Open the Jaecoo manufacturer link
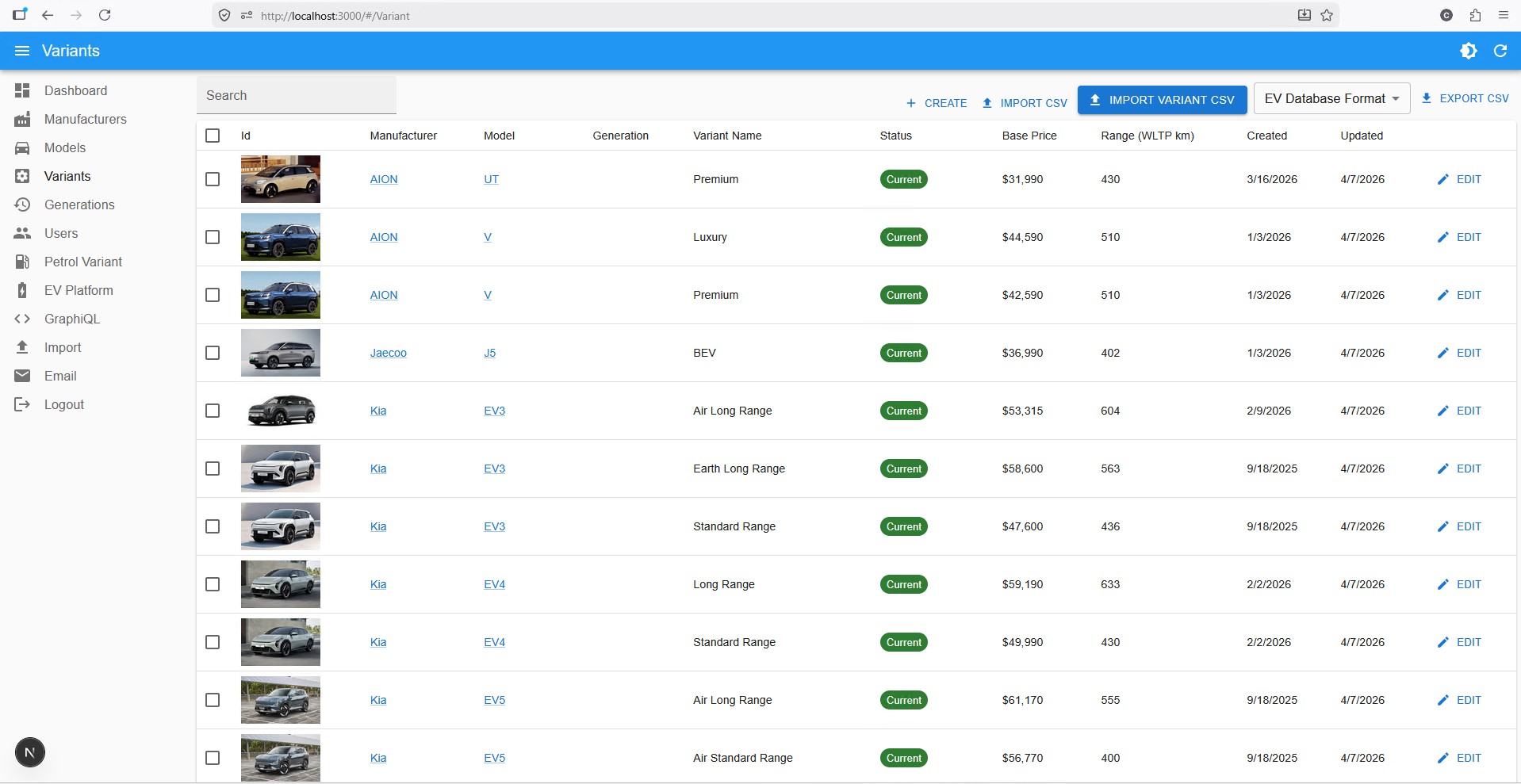The height and width of the screenshot is (784, 1521). tap(388, 353)
